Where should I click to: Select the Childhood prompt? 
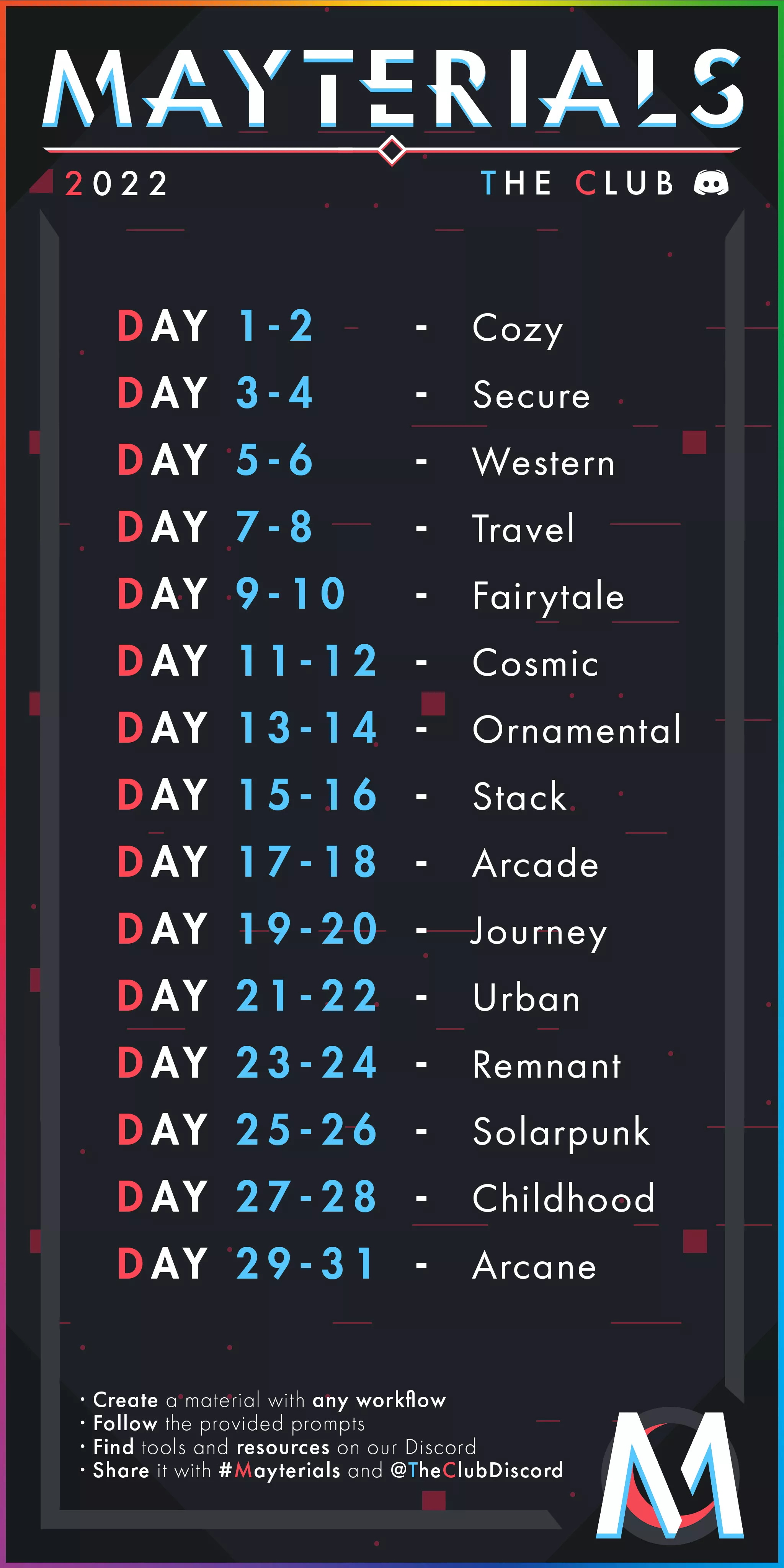click(x=563, y=1199)
